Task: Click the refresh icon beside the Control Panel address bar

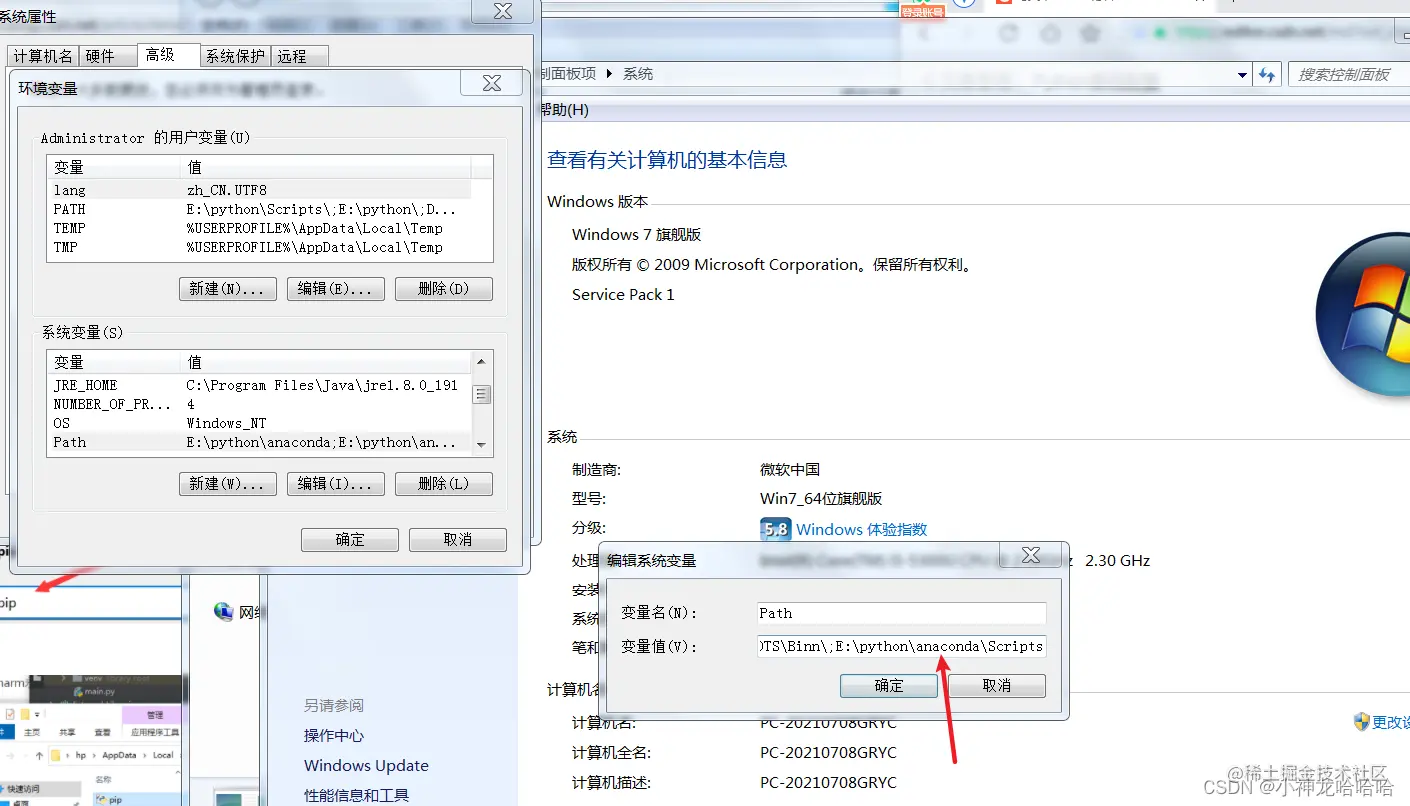Action: pos(1268,74)
